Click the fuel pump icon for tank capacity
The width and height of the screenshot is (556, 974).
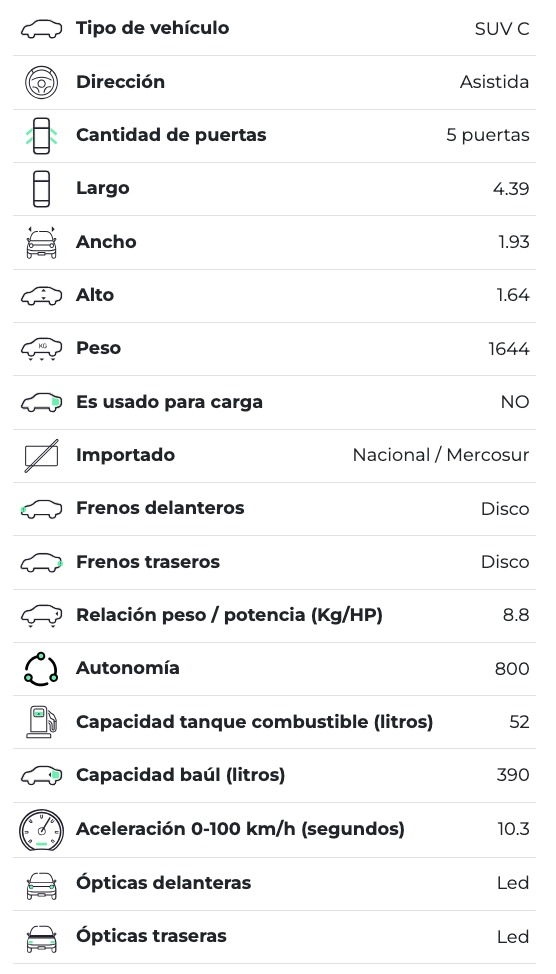42,722
